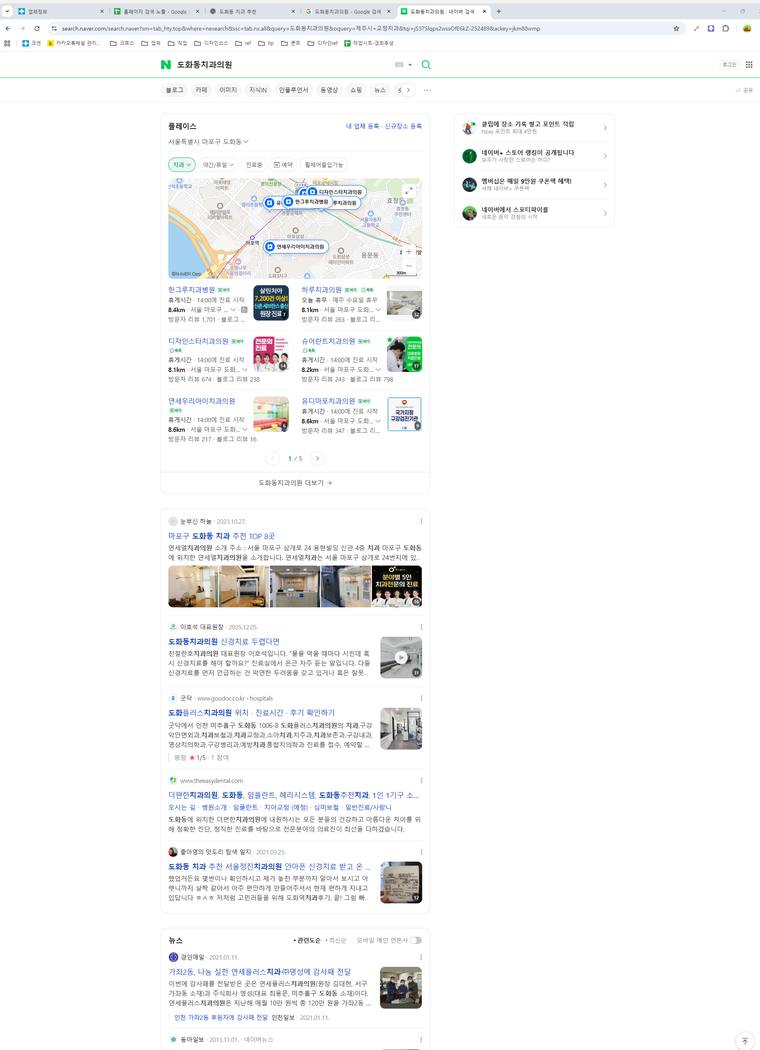Toggle the 예약 filter chip
The image size is (760, 1050).
tap(283, 164)
